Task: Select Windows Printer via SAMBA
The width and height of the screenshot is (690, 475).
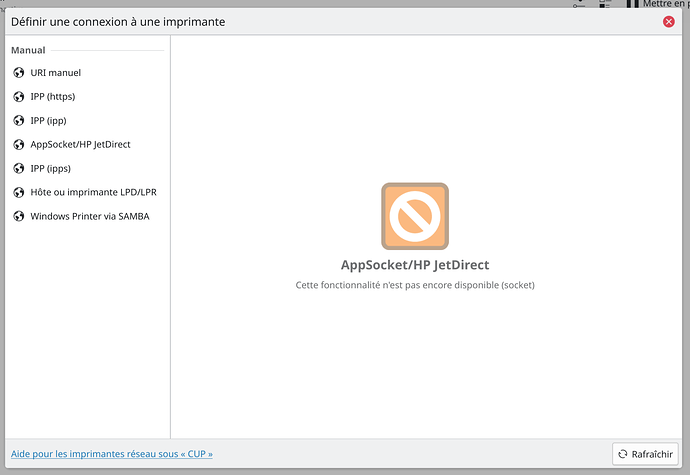Action: tap(87, 216)
